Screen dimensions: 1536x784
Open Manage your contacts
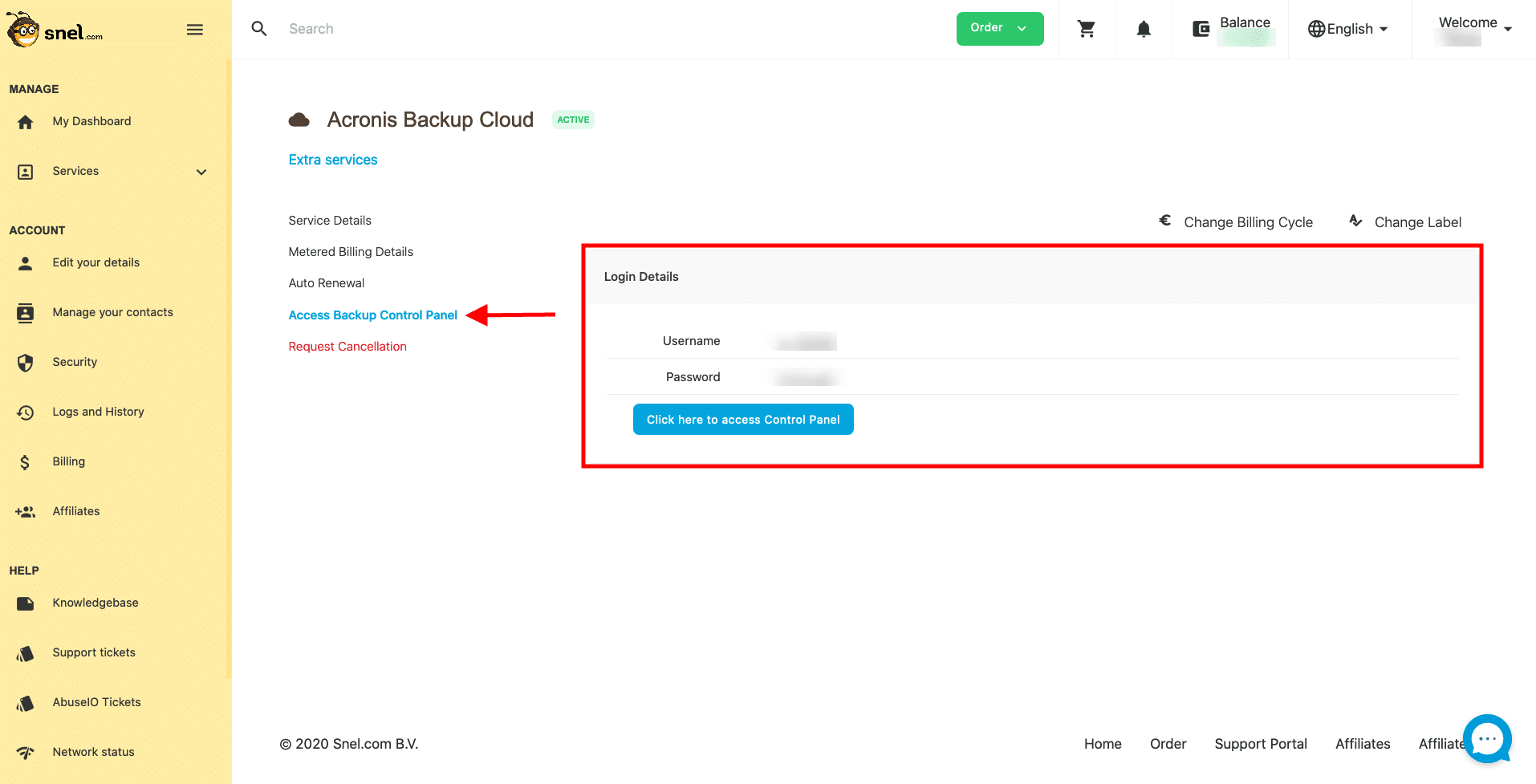113,312
